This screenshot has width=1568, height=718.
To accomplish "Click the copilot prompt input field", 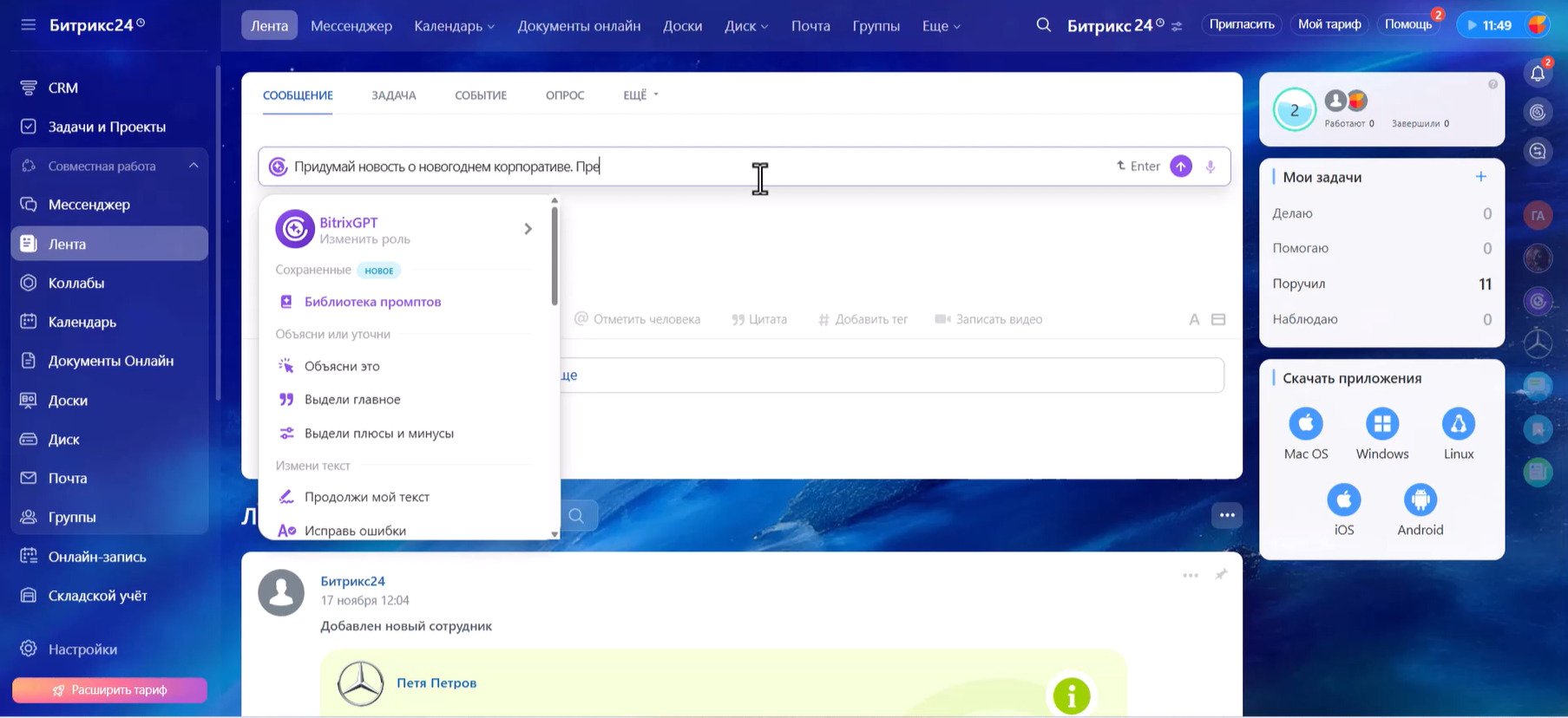I will click(744, 166).
